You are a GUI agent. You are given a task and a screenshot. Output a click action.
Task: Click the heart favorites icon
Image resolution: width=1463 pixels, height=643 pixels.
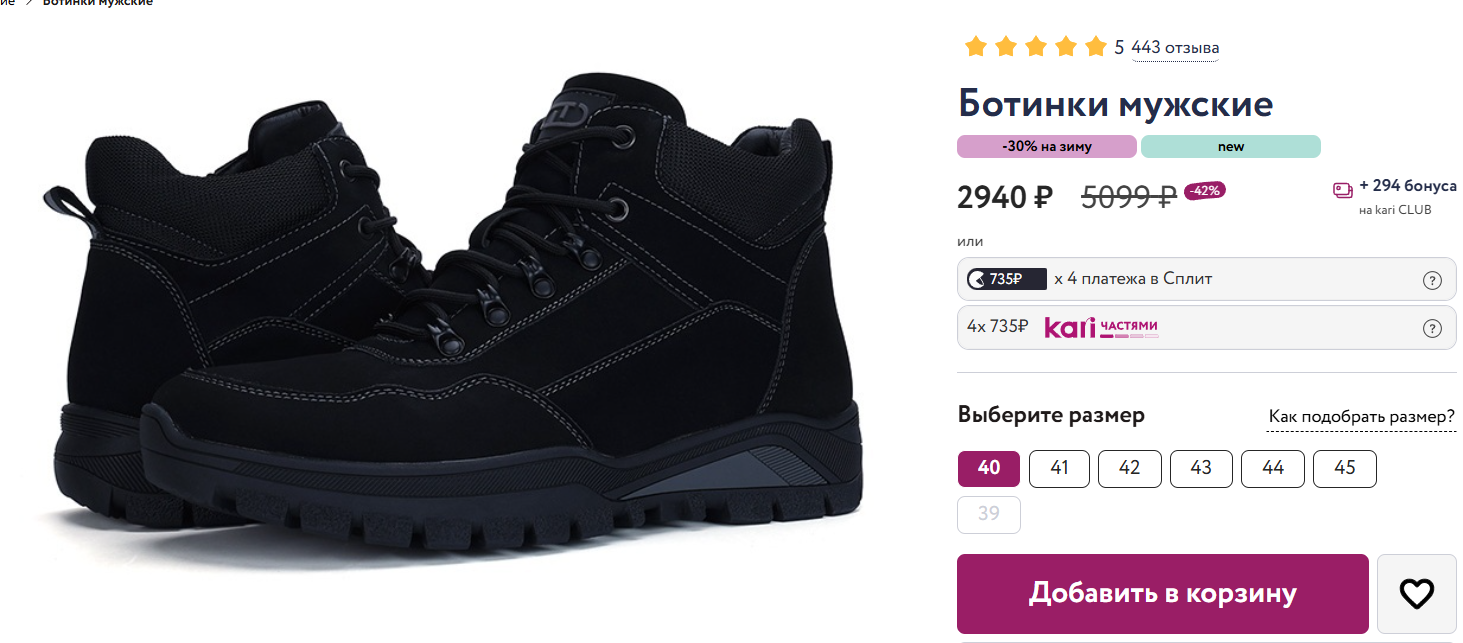tap(1416, 594)
